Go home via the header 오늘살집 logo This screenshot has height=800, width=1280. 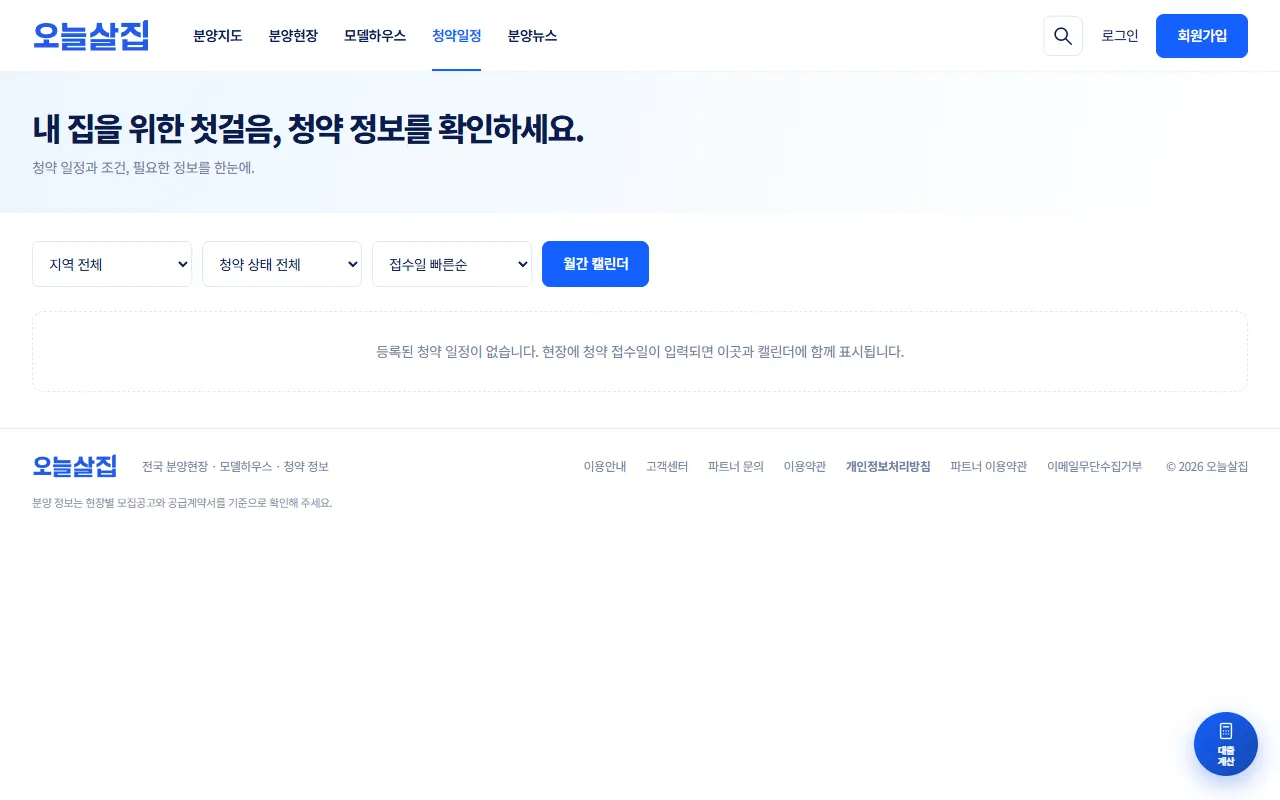(x=91, y=36)
